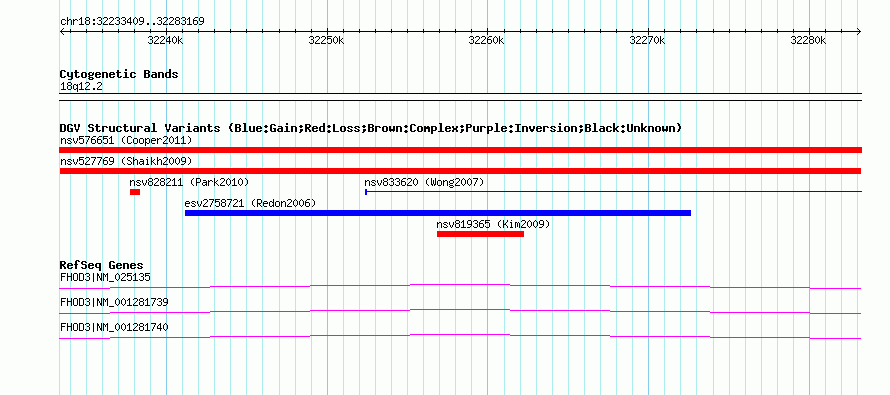Click the 32280k ruler mark
The image size is (890, 395).
tap(809, 40)
